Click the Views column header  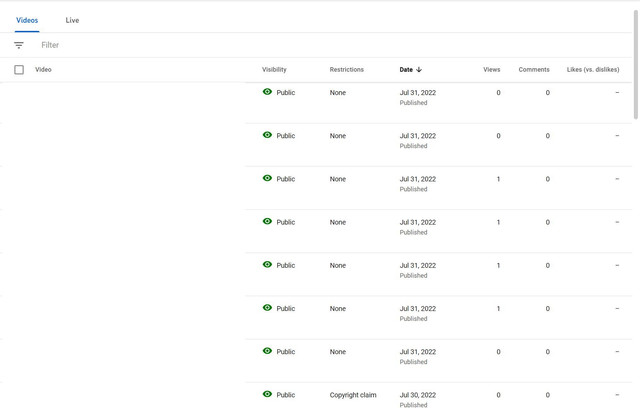pos(491,70)
